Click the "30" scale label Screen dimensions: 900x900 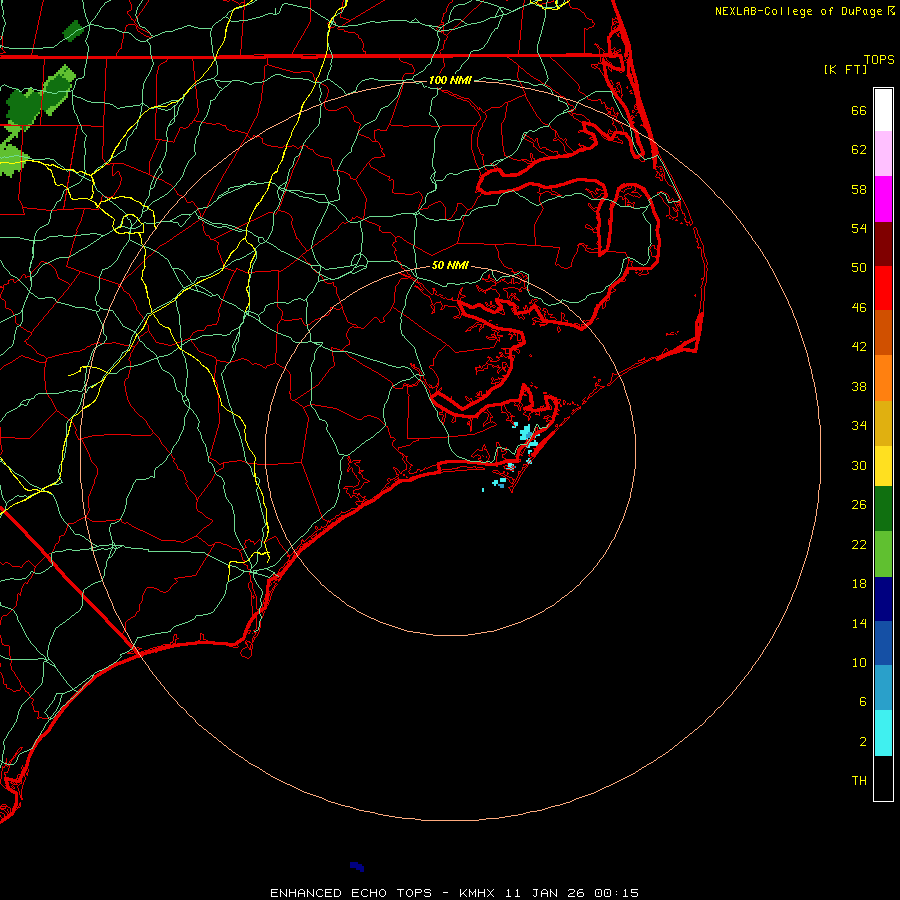point(859,465)
